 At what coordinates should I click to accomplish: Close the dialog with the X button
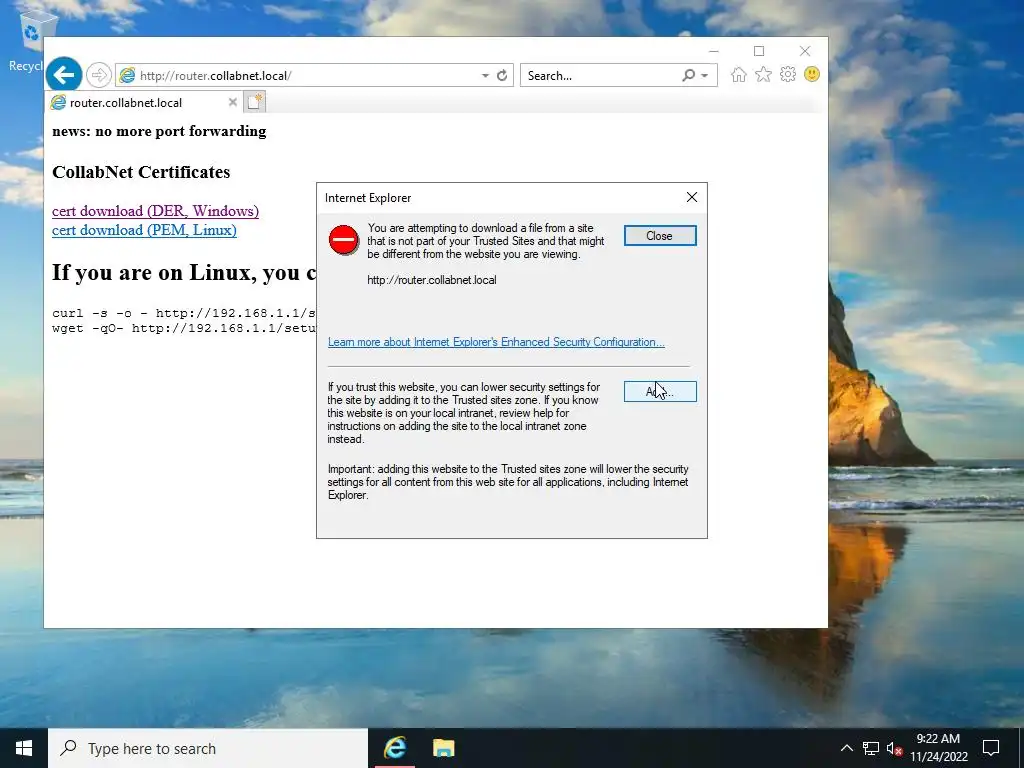692,197
